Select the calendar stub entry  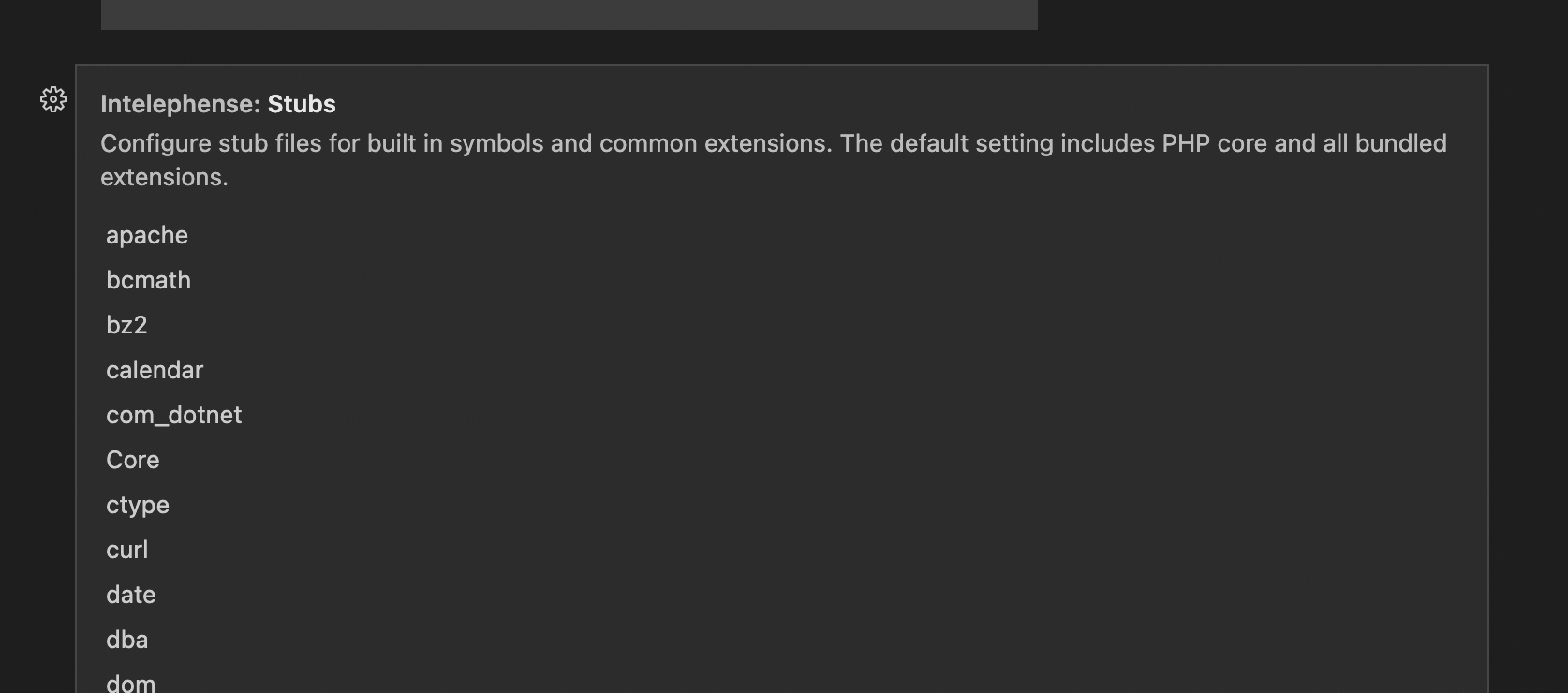pos(154,370)
